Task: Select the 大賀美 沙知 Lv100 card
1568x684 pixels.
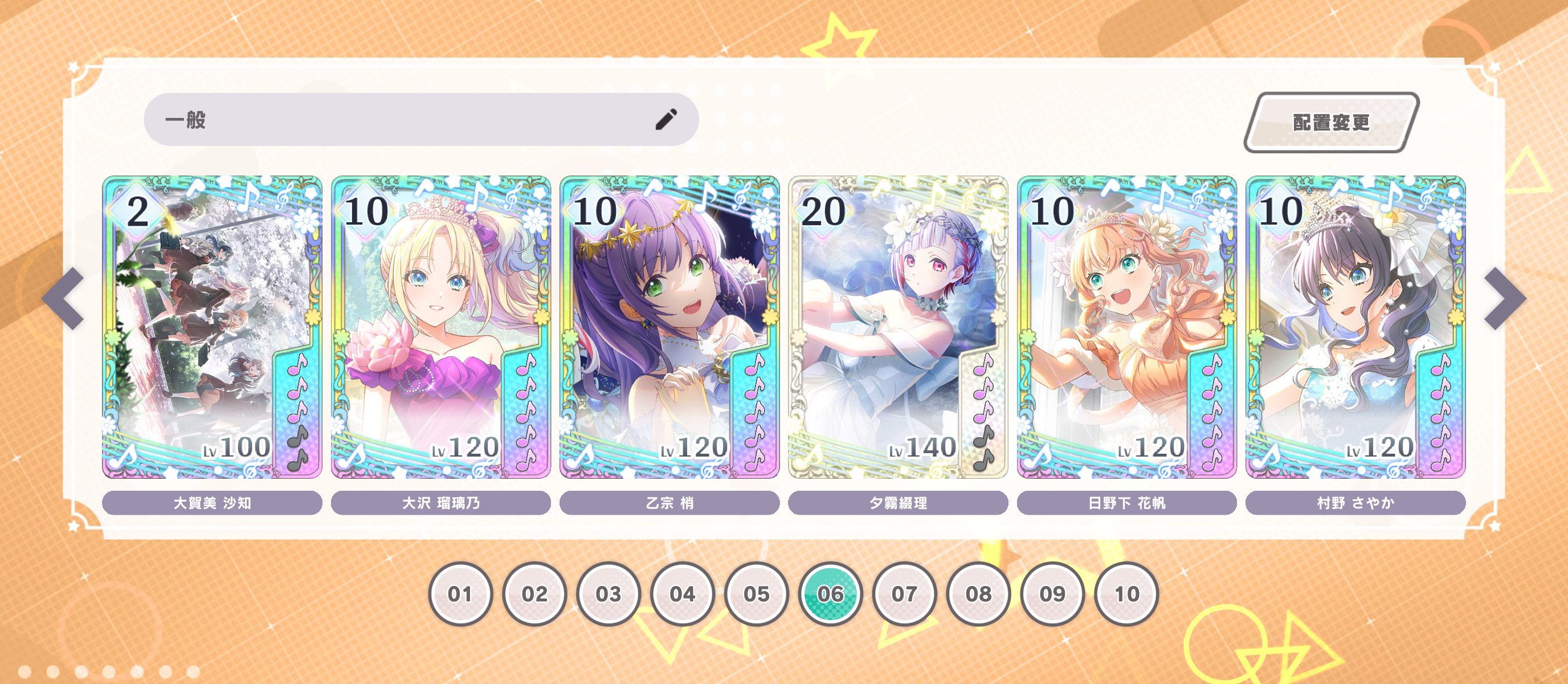Action: pyautogui.click(x=212, y=327)
